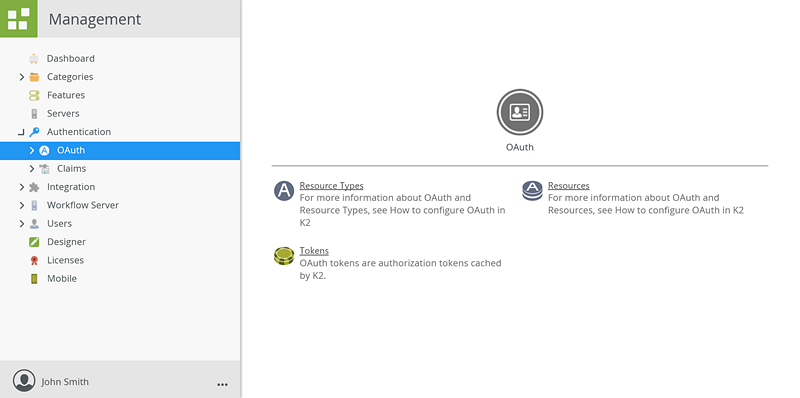Expand the Categories tree node arrow
The height and width of the screenshot is (398, 800).
point(21,77)
